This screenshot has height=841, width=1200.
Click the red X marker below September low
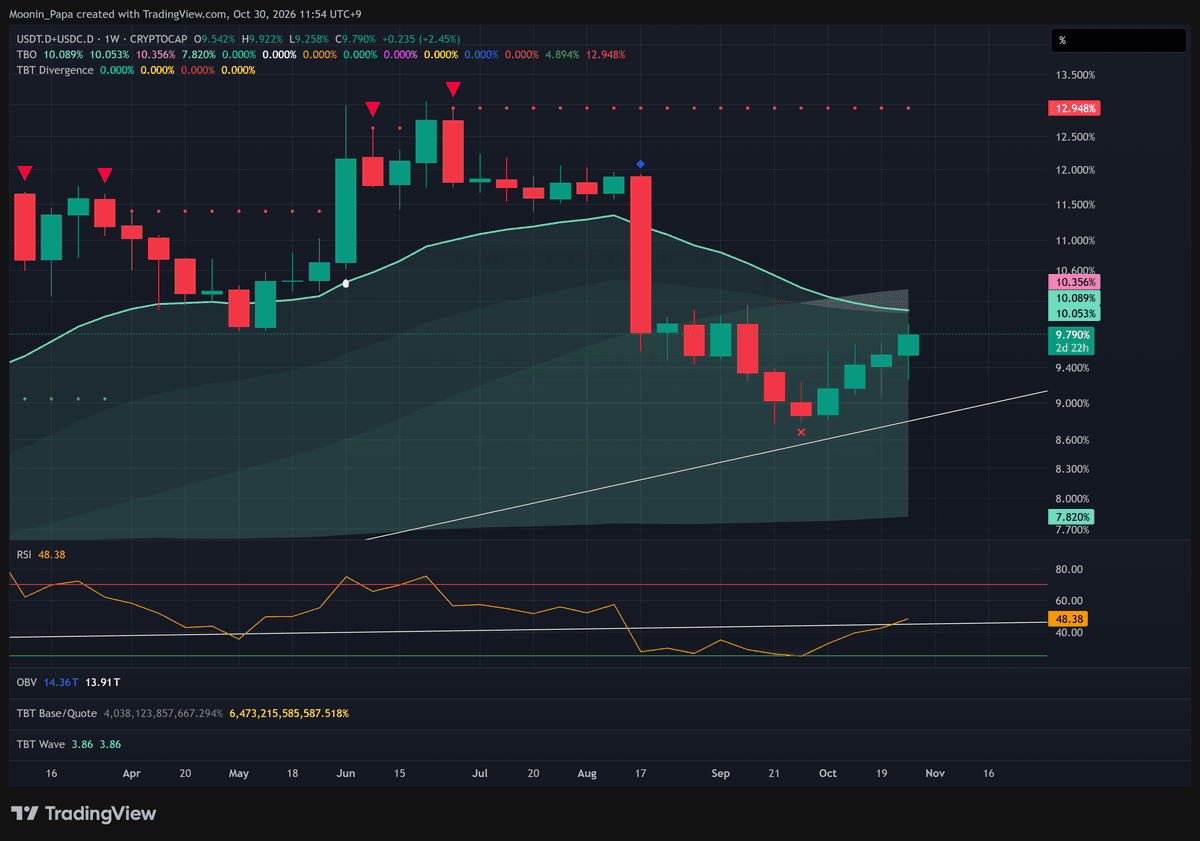801,432
